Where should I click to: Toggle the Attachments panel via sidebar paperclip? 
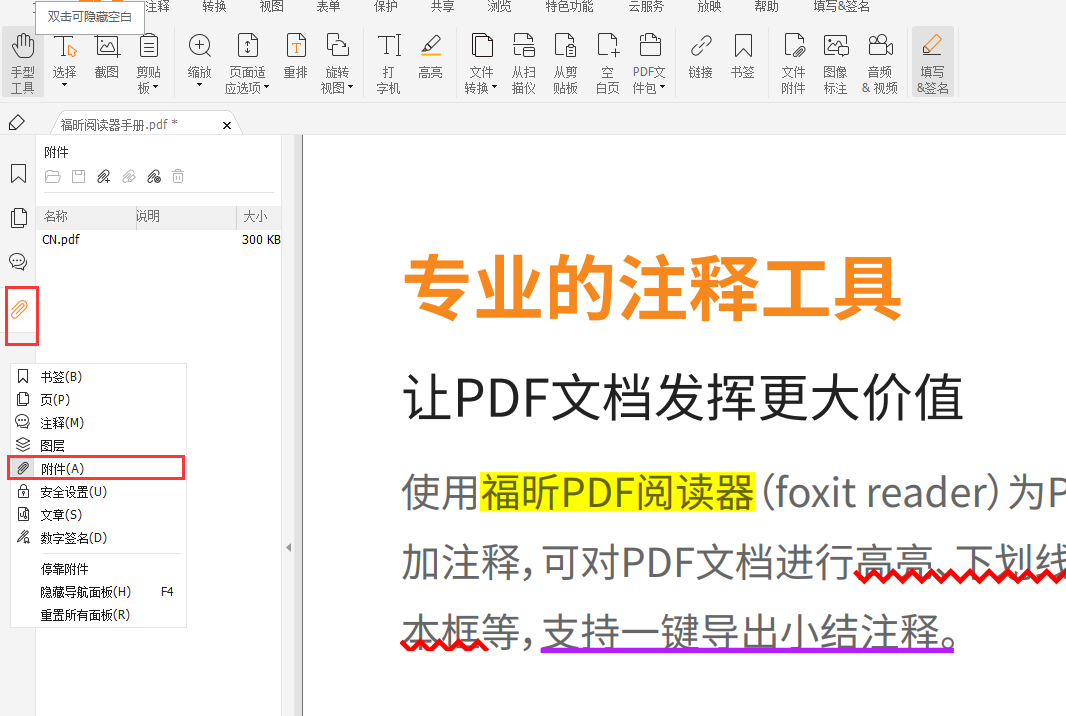tap(19, 309)
